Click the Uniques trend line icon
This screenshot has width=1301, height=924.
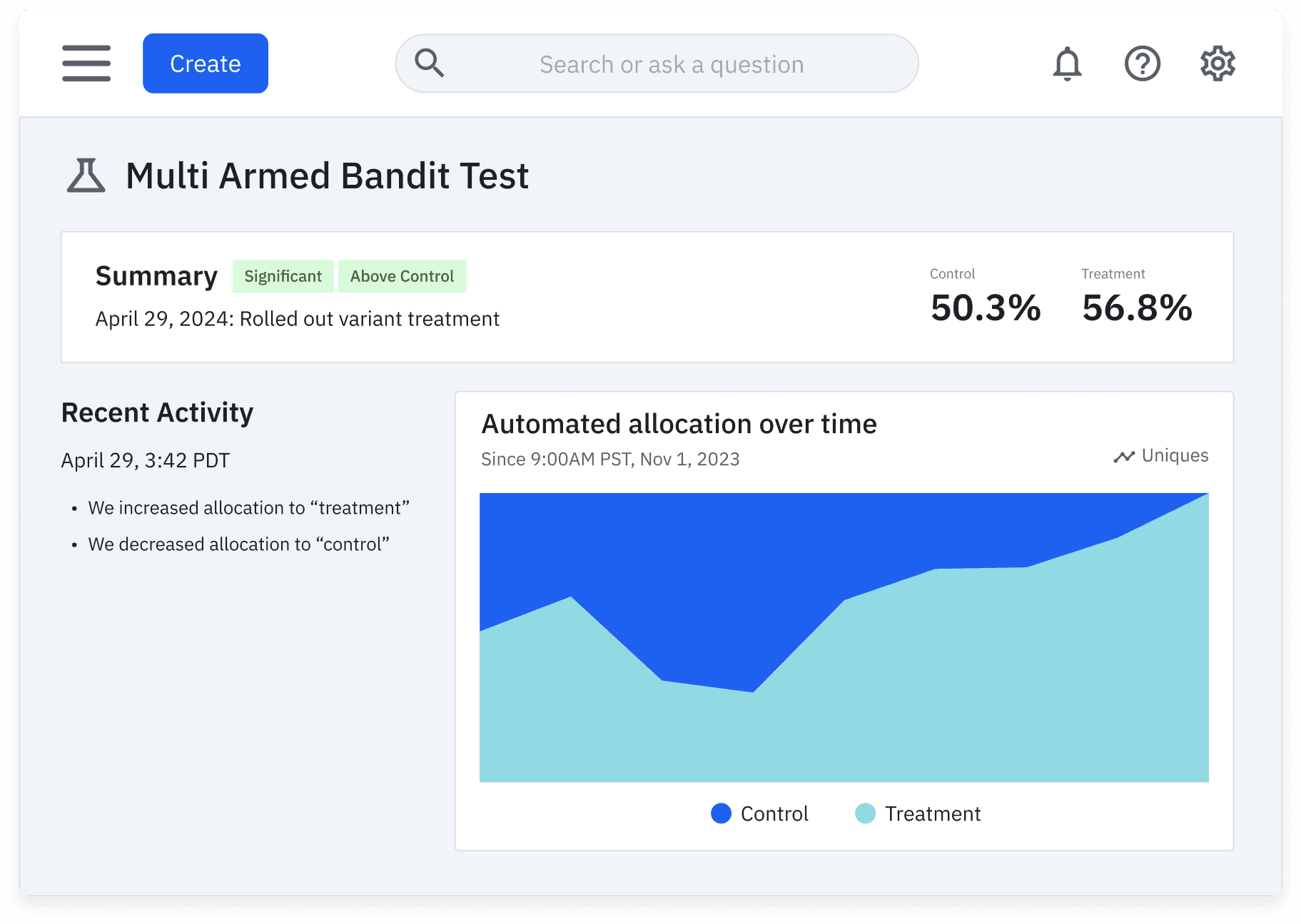[1124, 457]
